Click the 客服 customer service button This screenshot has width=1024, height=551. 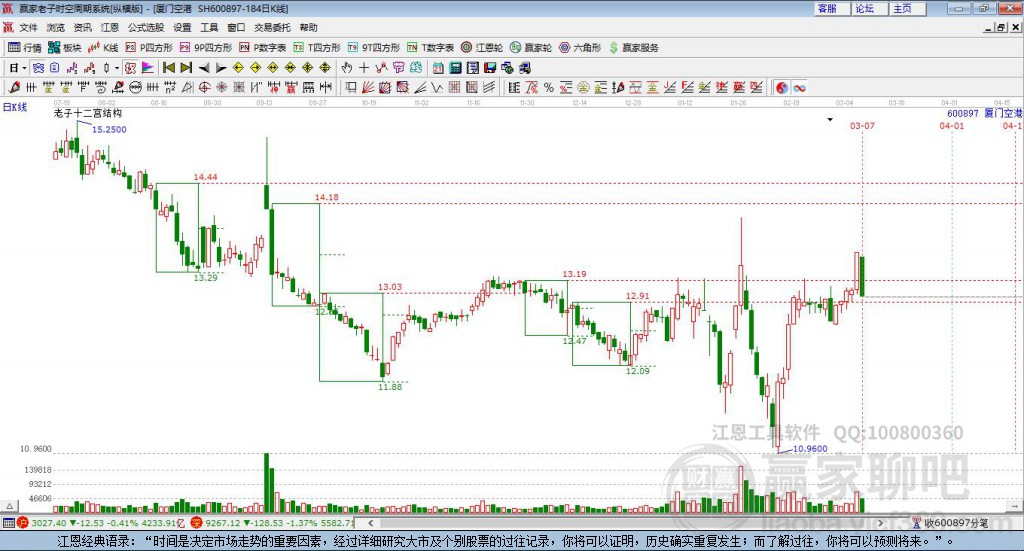[x=831, y=8]
